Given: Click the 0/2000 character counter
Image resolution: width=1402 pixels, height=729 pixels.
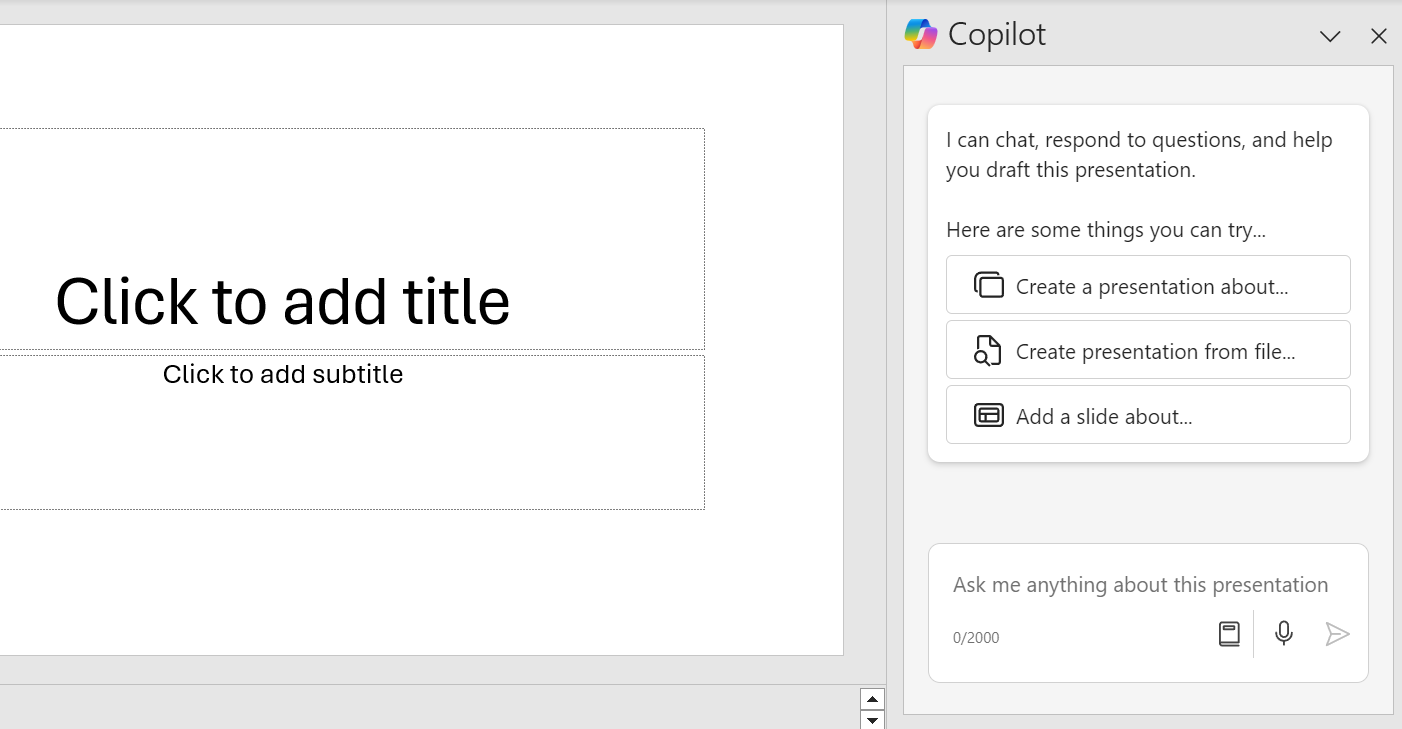Looking at the screenshot, I should pyautogui.click(x=976, y=637).
